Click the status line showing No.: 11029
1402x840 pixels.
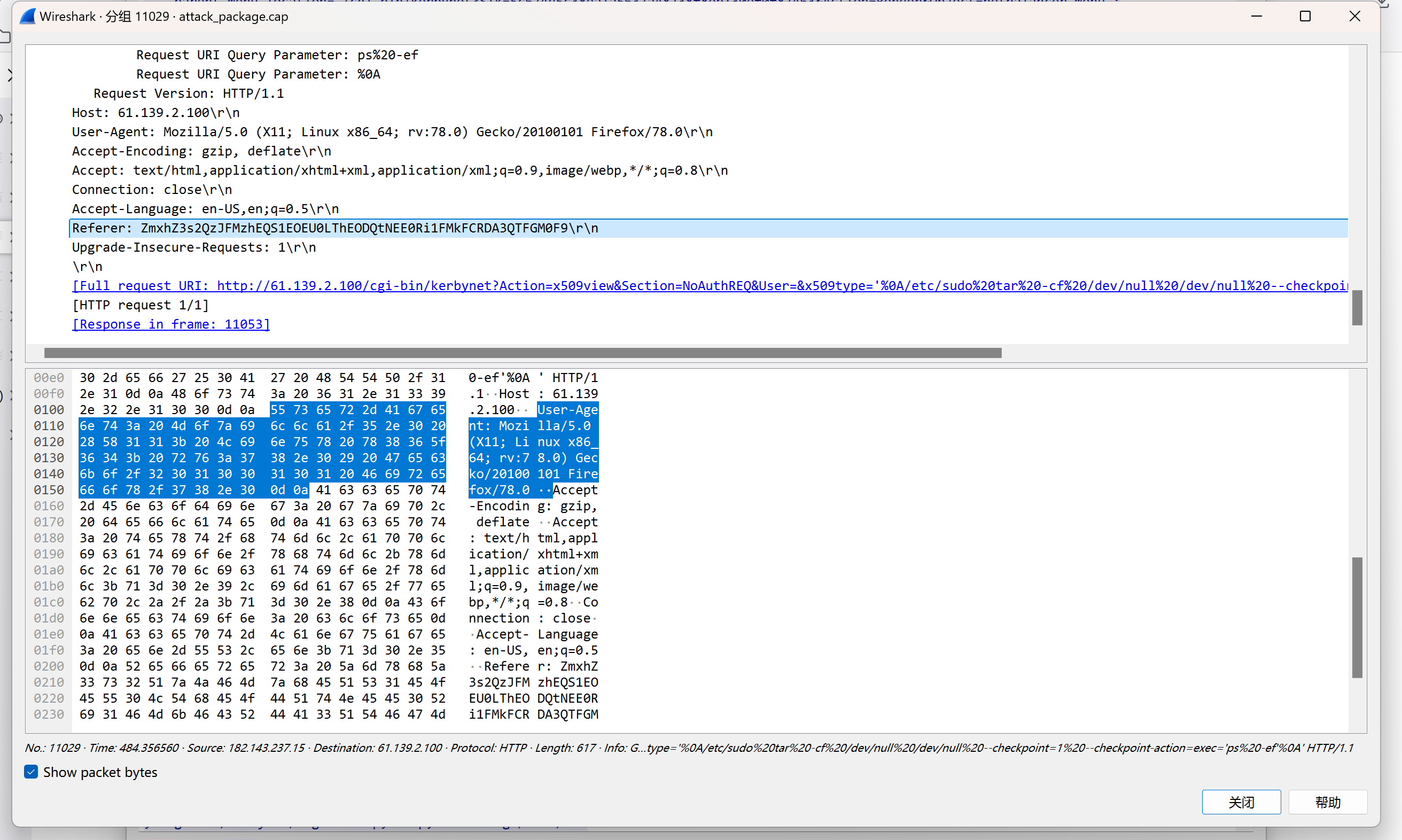[688, 747]
